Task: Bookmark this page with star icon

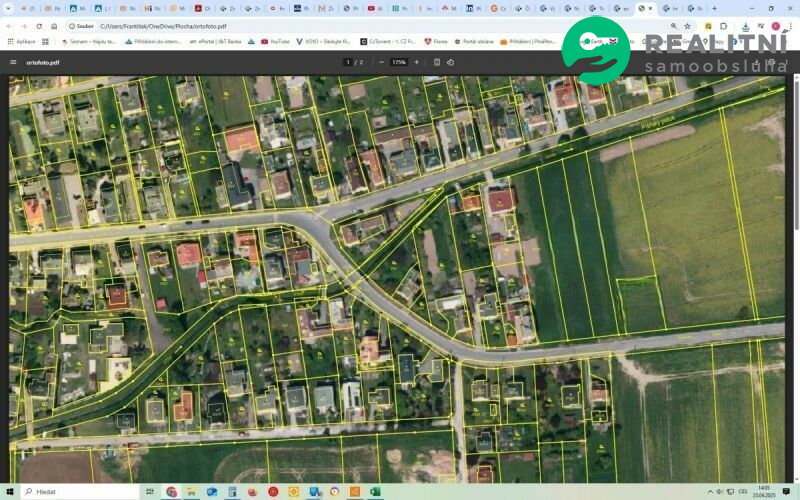Action: [687, 26]
